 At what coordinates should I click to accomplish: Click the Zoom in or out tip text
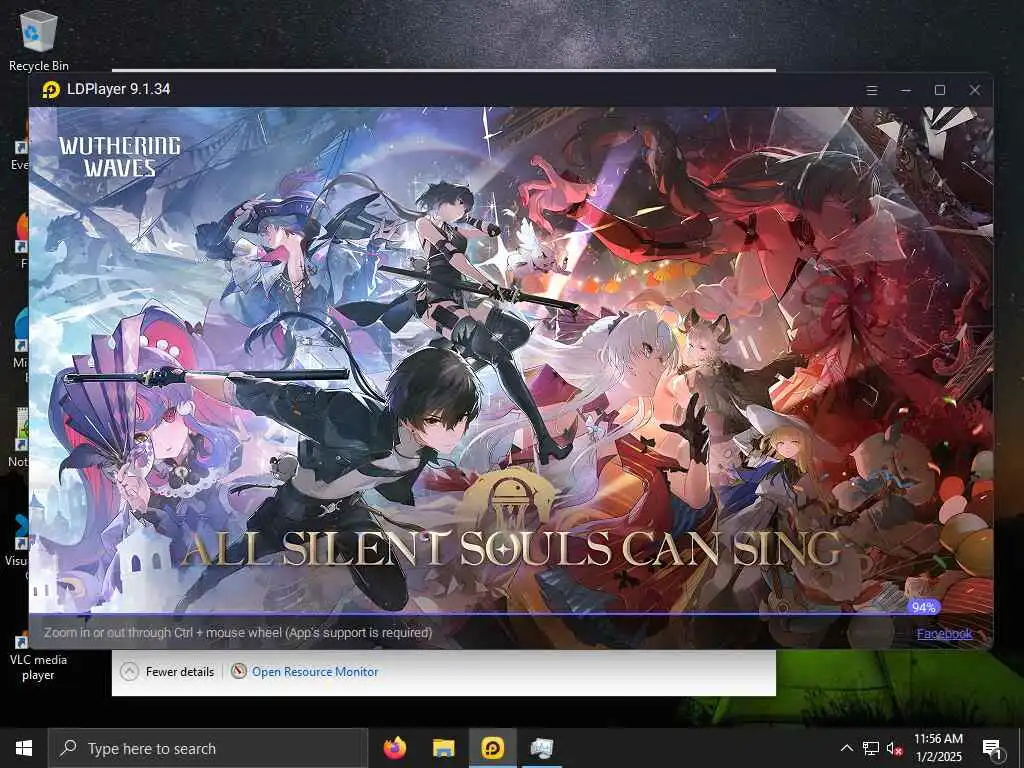(x=238, y=633)
